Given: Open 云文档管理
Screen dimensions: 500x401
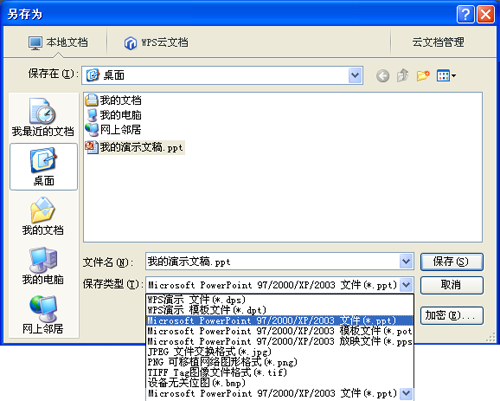Looking at the screenshot, I should click(438, 42).
